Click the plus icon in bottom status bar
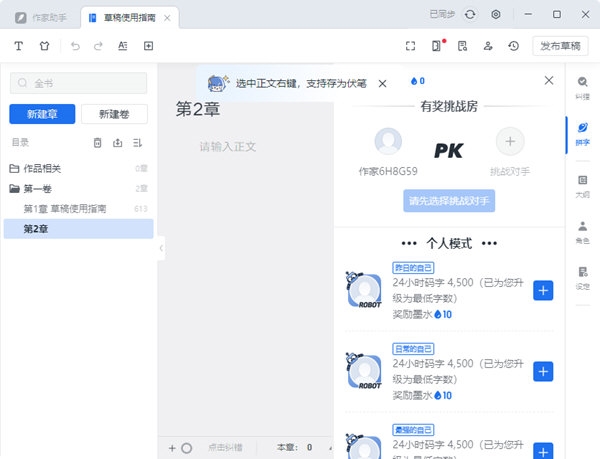 point(172,448)
